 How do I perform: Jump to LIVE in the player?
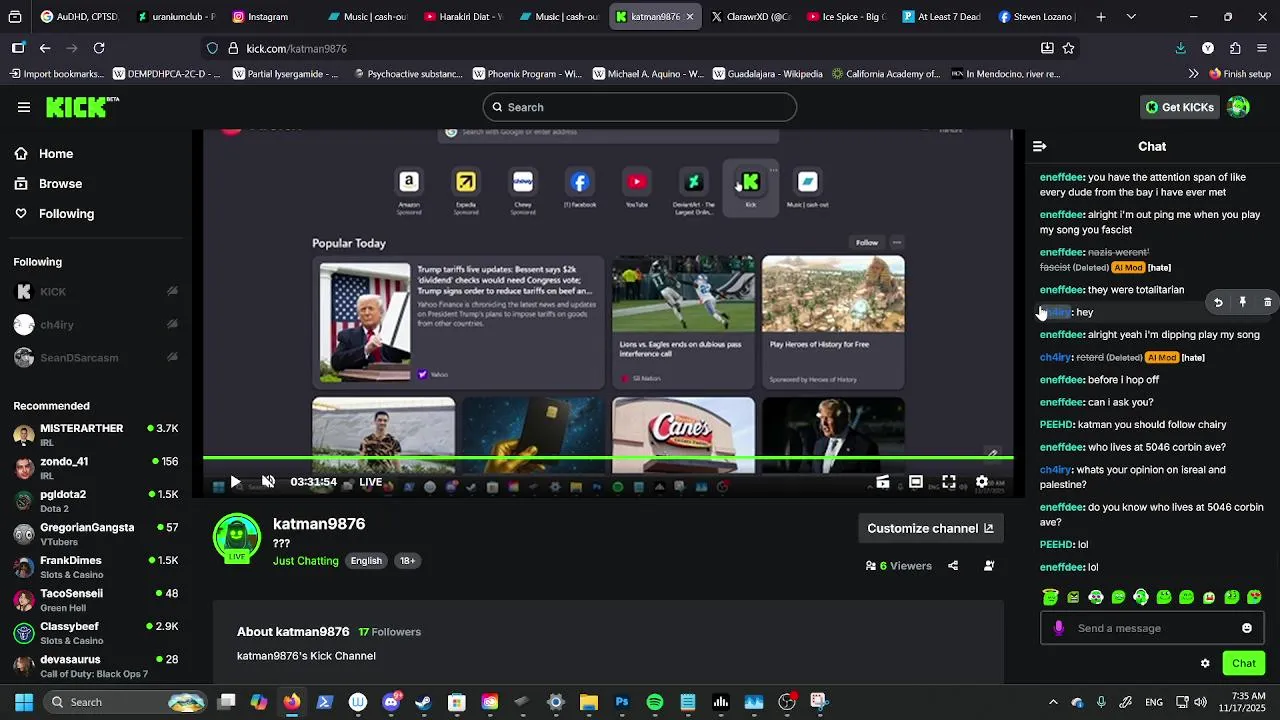click(370, 482)
